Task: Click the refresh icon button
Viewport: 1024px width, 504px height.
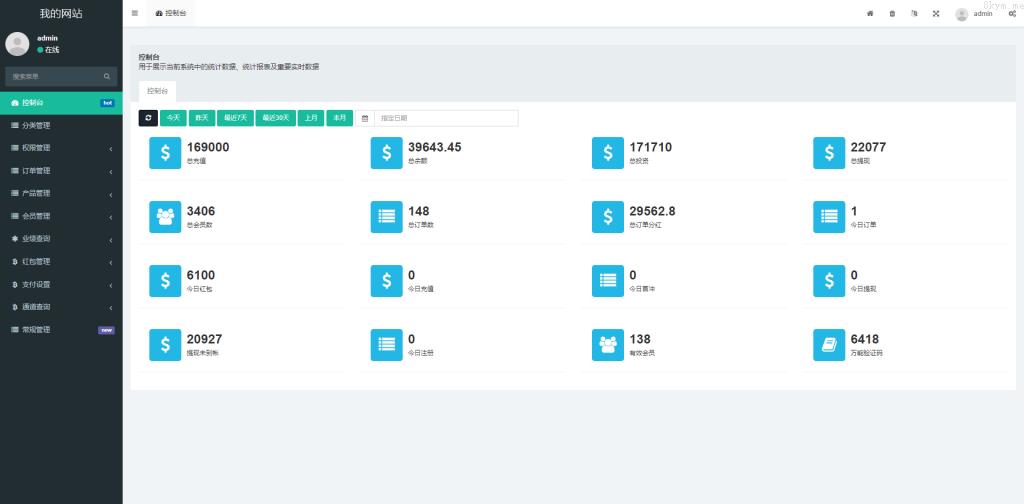Action: pos(148,118)
